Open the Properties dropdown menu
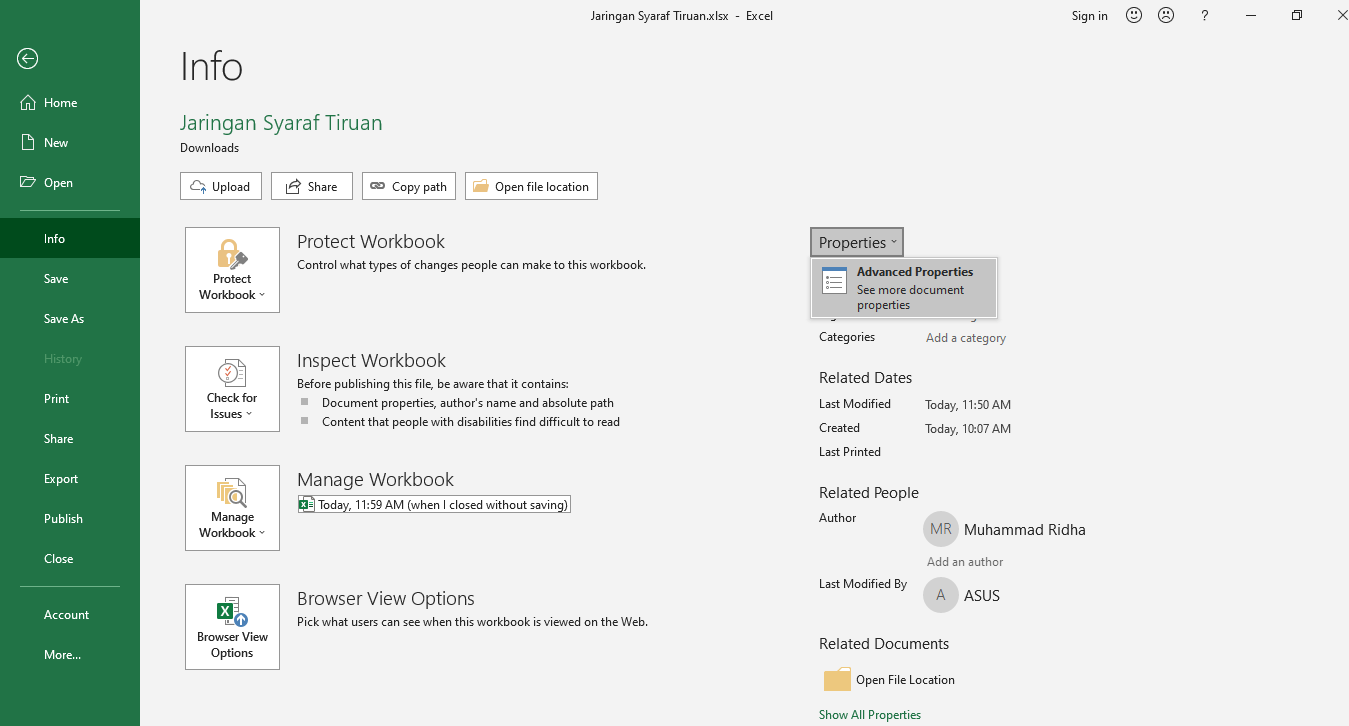 [856, 242]
